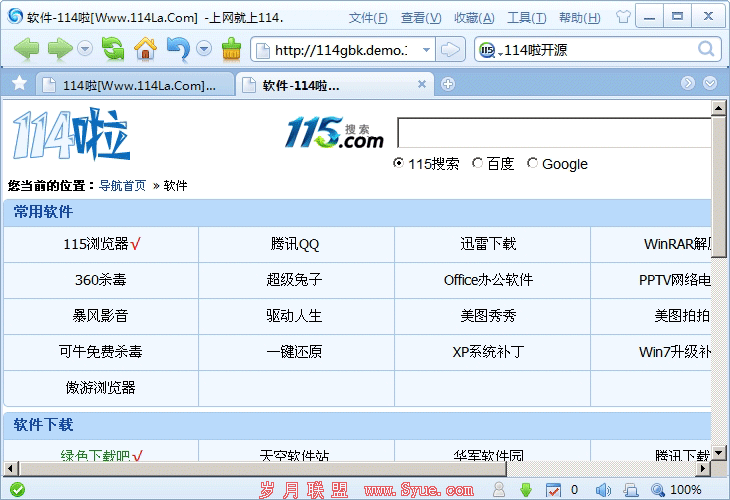Click the zoom magnifier showing 100%
The width and height of the screenshot is (730, 500).
click(x=658, y=490)
